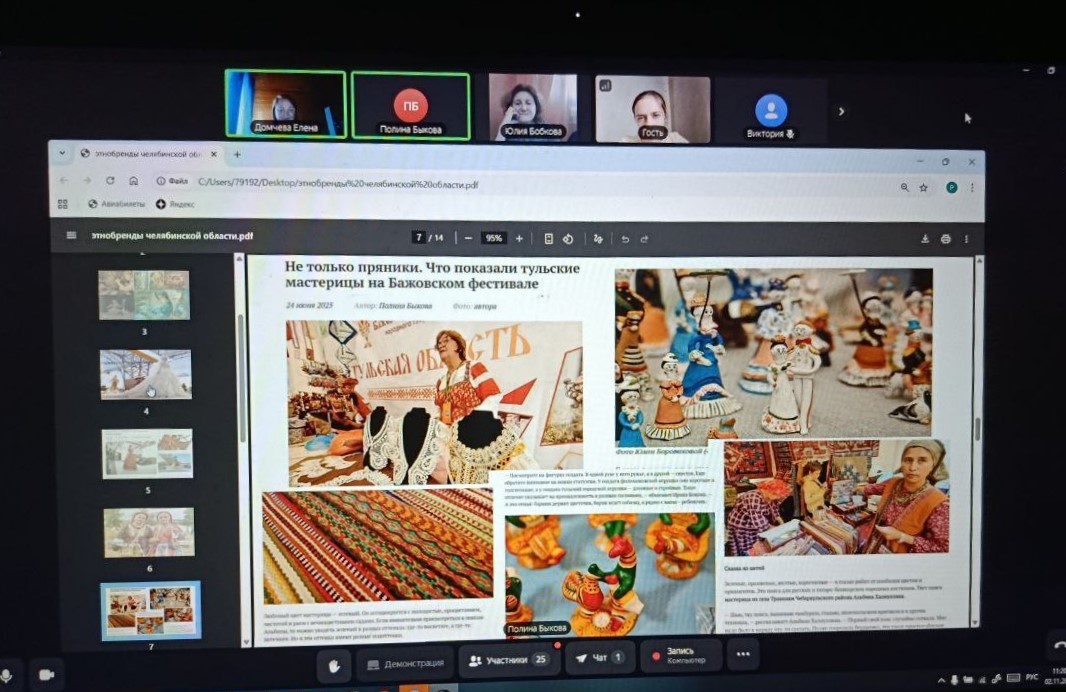Viewport: 1066px width, 692px height.
Task: Expand next participants arrow in video strip
Action: coord(841,111)
